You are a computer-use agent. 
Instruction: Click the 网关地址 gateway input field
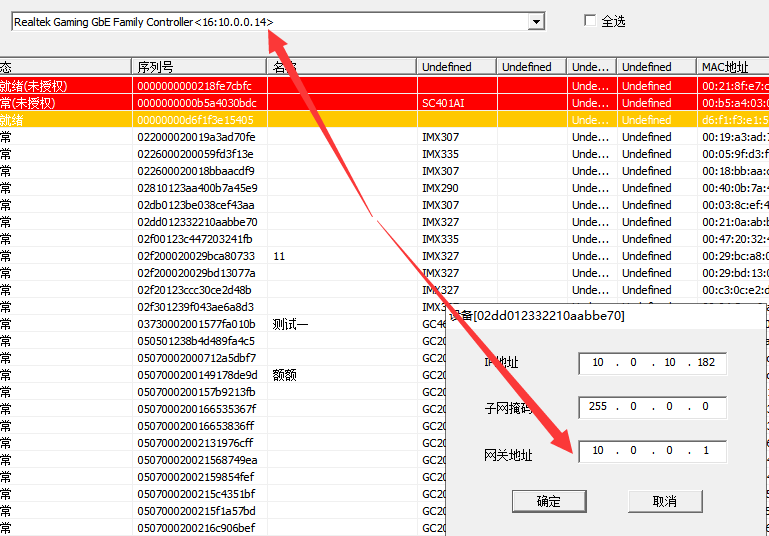(652, 451)
